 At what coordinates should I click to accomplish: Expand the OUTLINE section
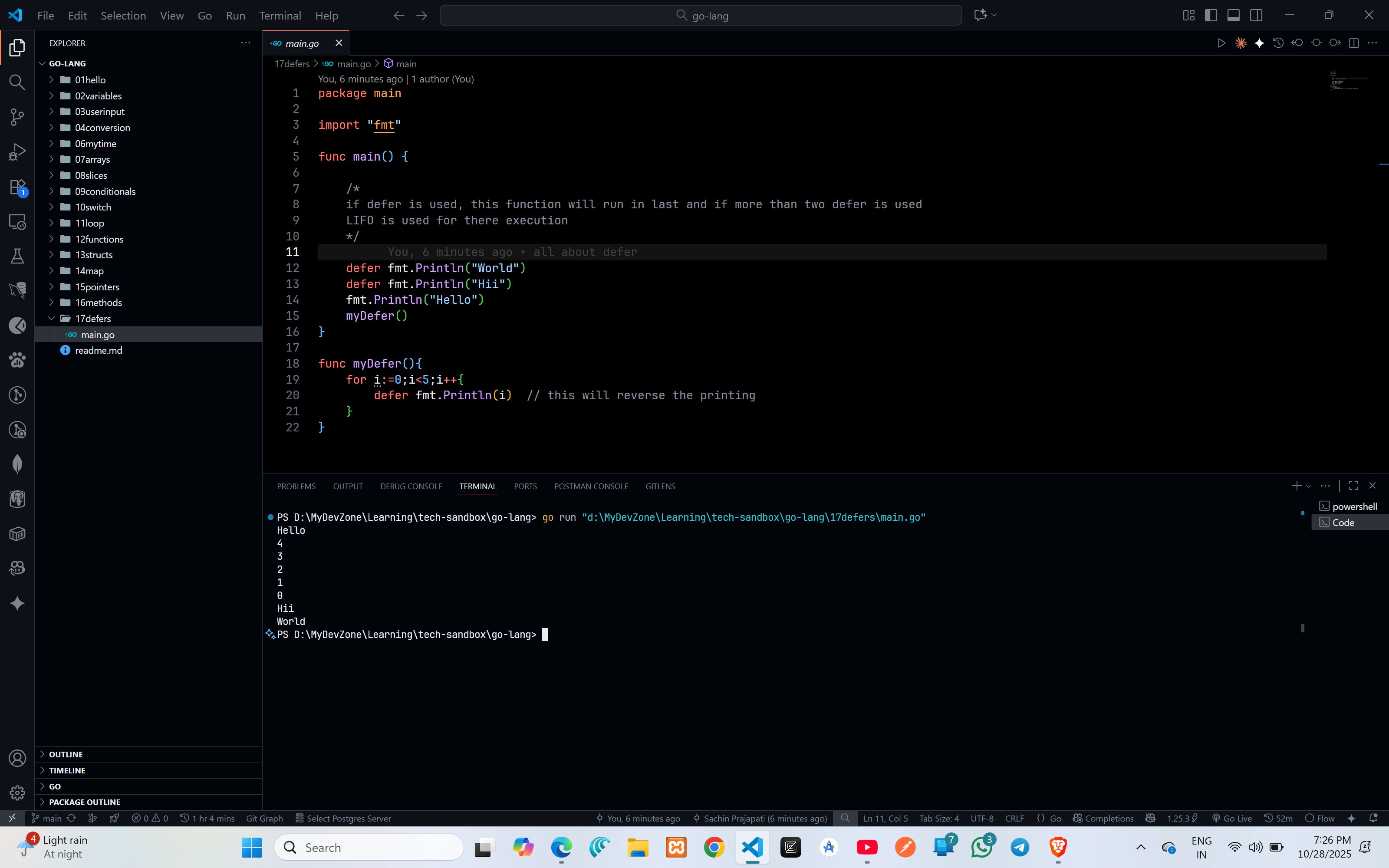coord(66,754)
